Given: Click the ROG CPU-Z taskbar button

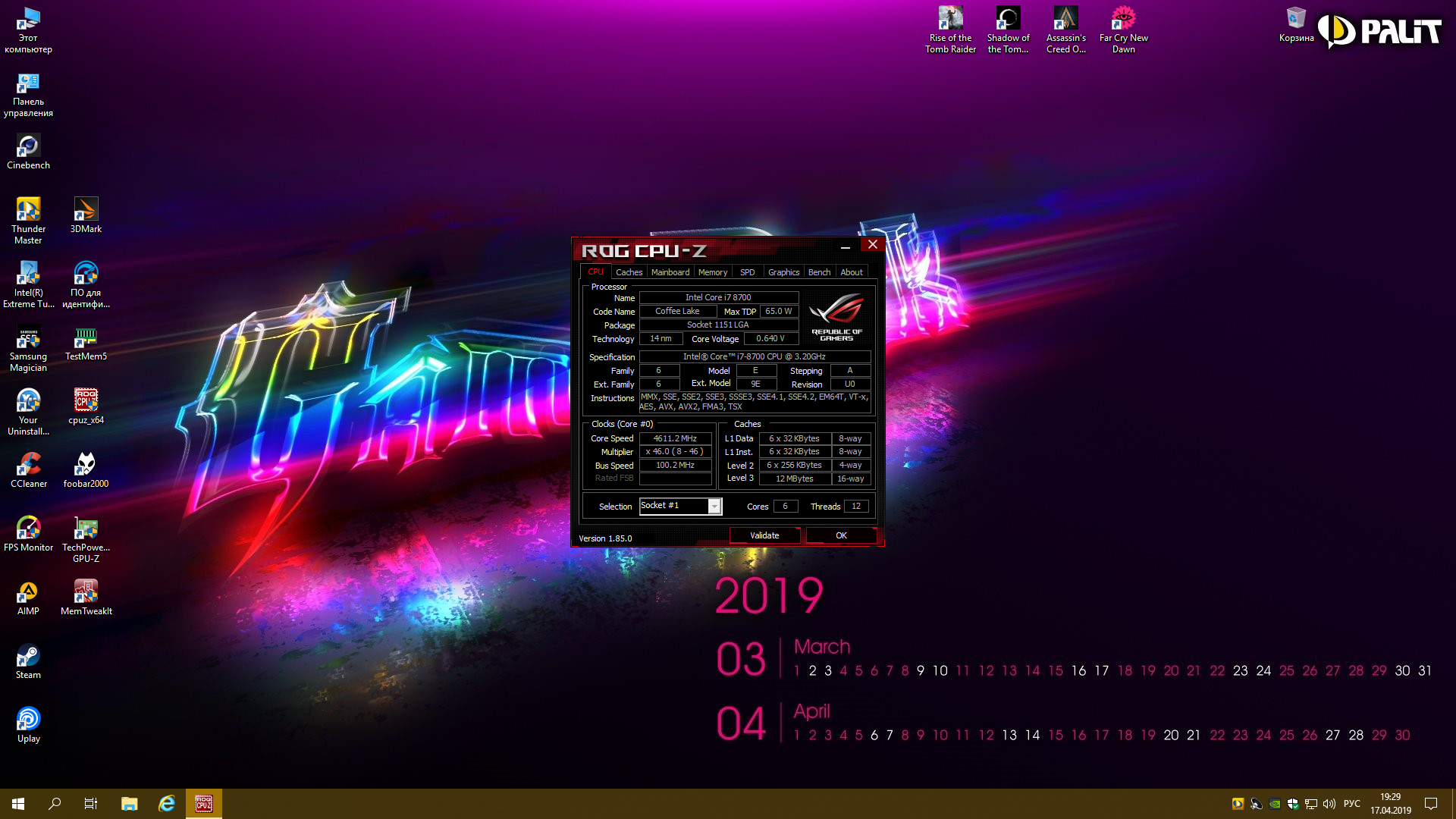Looking at the screenshot, I should [x=203, y=804].
